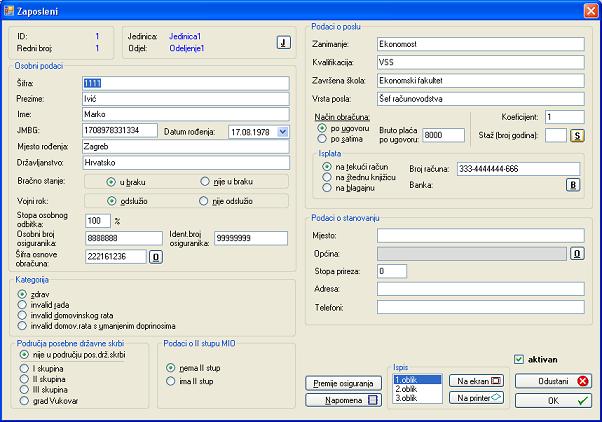This screenshot has width=602, height=422.
Task: Click the O lookup button beside Općina
Action: [x=577, y=253]
